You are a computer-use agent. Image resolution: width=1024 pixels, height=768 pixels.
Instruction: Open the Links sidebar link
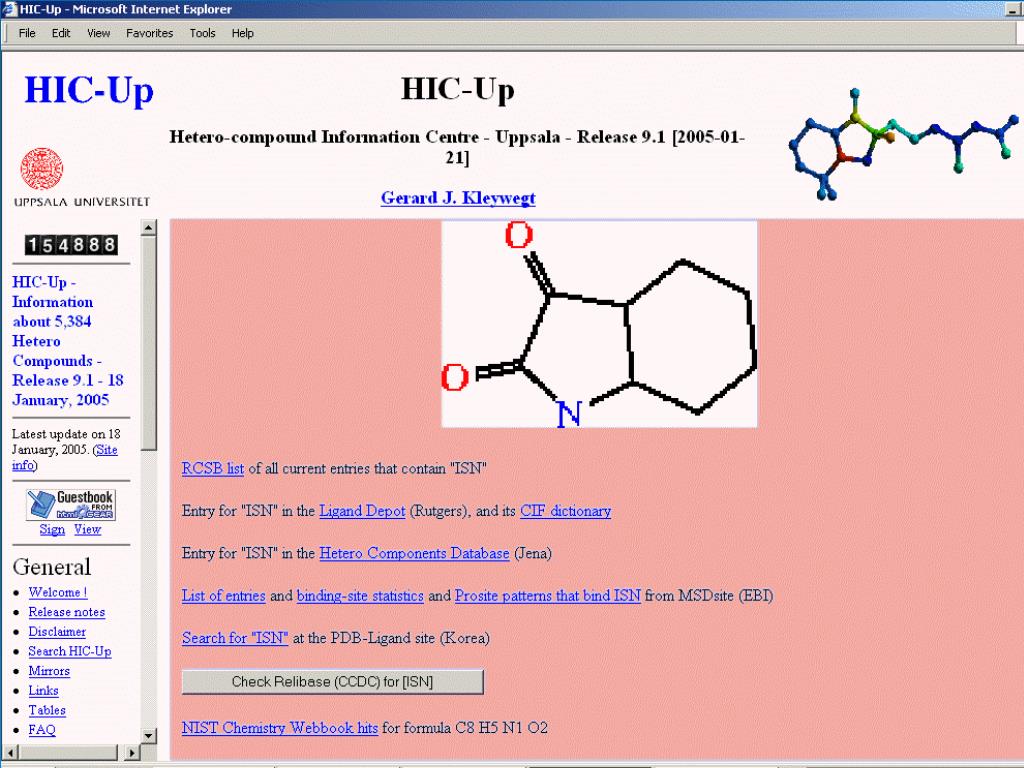(x=43, y=690)
